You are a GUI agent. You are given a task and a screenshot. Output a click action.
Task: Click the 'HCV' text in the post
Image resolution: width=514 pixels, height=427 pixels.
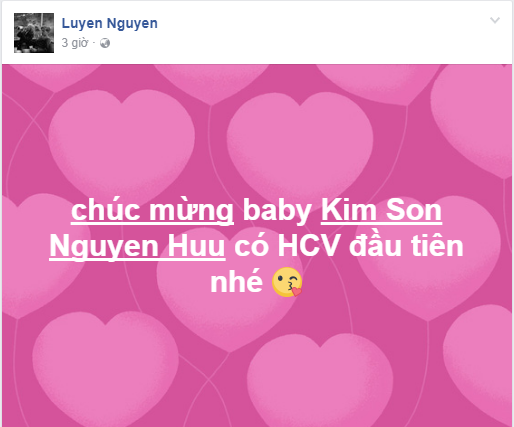pos(309,246)
